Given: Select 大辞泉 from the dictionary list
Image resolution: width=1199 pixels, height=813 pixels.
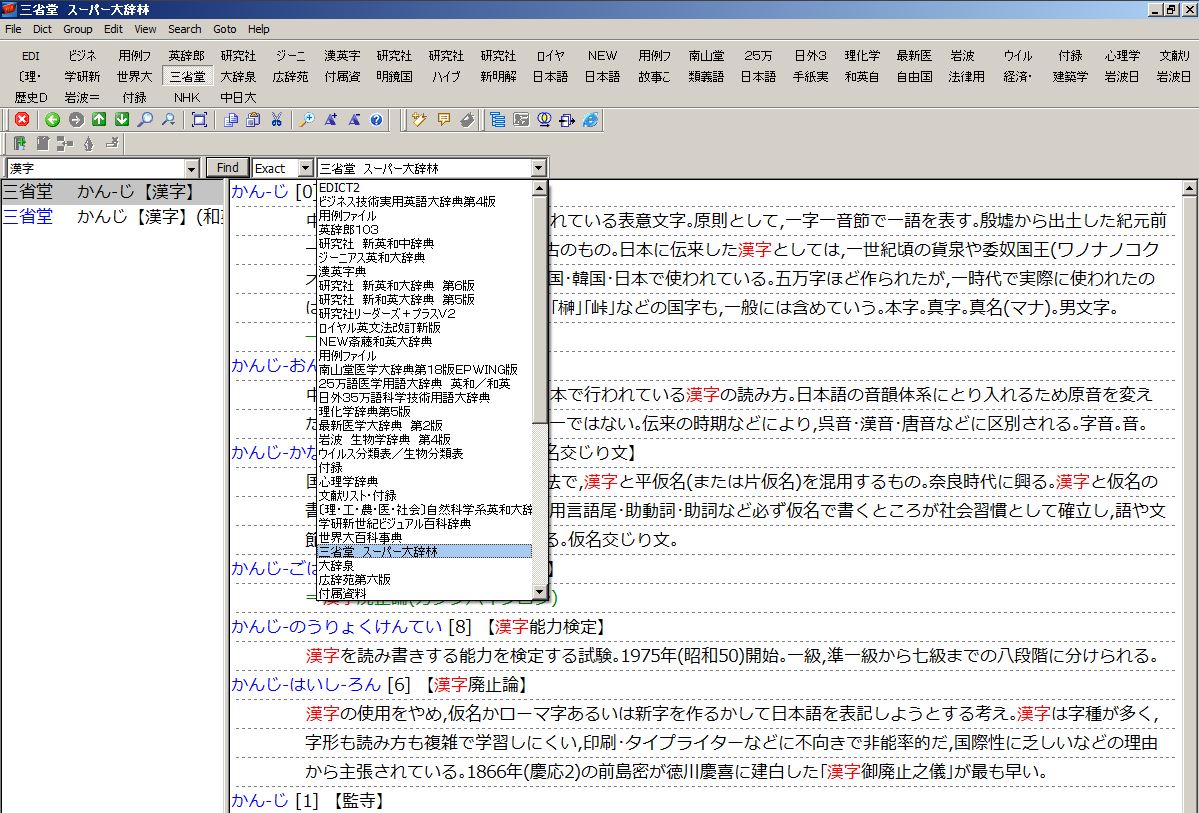Looking at the screenshot, I should pyautogui.click(x=424, y=565).
